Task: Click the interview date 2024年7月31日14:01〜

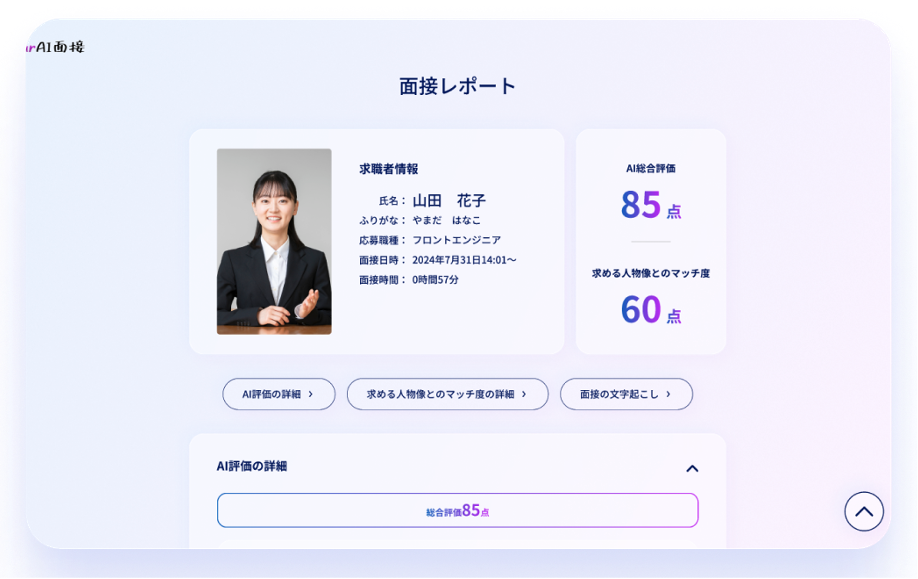Action: (x=464, y=260)
